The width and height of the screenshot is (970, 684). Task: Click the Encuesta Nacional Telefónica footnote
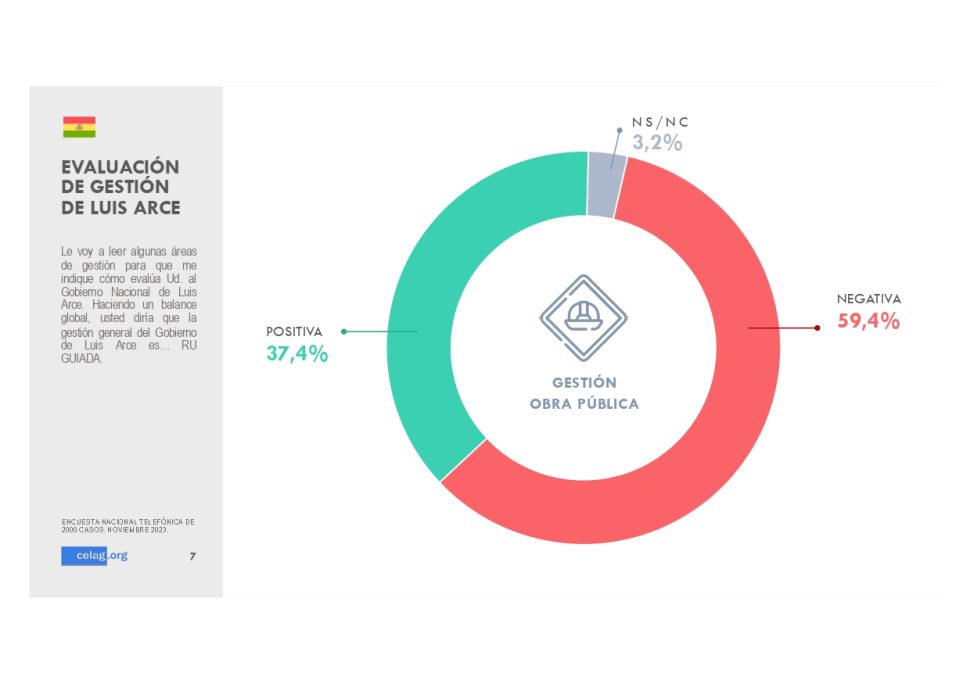(x=128, y=526)
